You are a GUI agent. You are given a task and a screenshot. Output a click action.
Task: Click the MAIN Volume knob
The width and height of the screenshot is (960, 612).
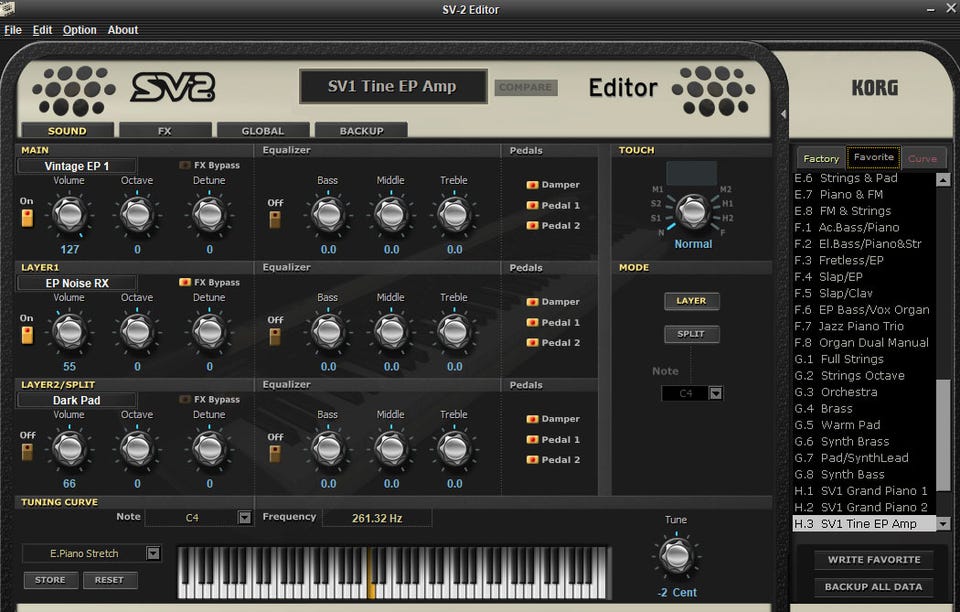(69, 214)
